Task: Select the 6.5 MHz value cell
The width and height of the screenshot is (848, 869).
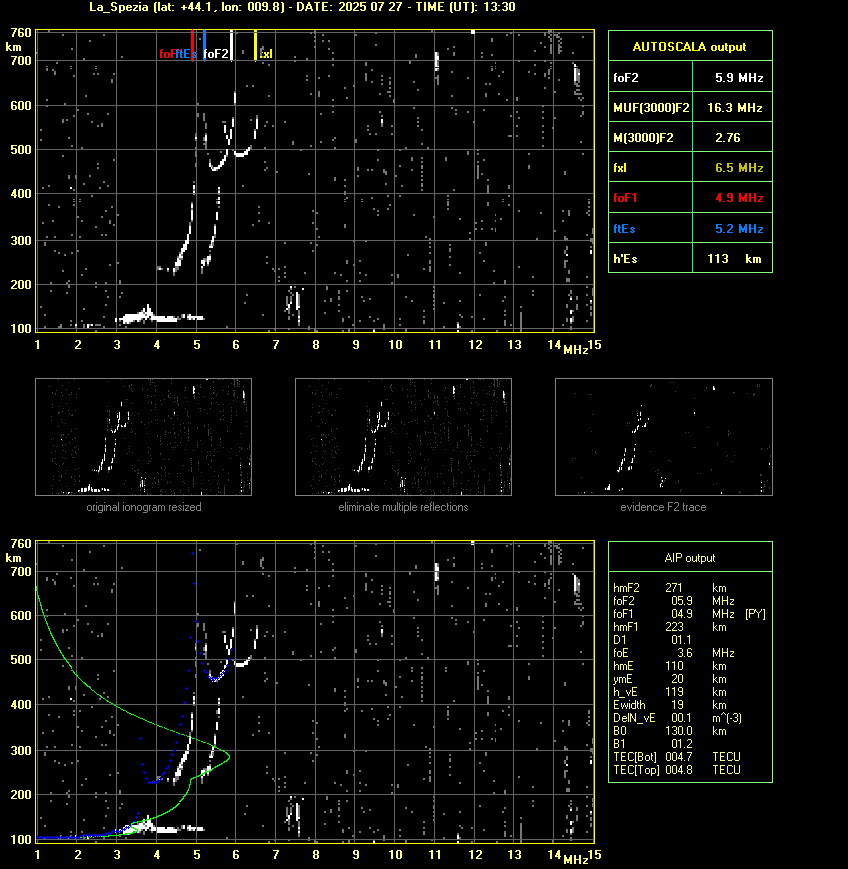Action: pos(732,167)
